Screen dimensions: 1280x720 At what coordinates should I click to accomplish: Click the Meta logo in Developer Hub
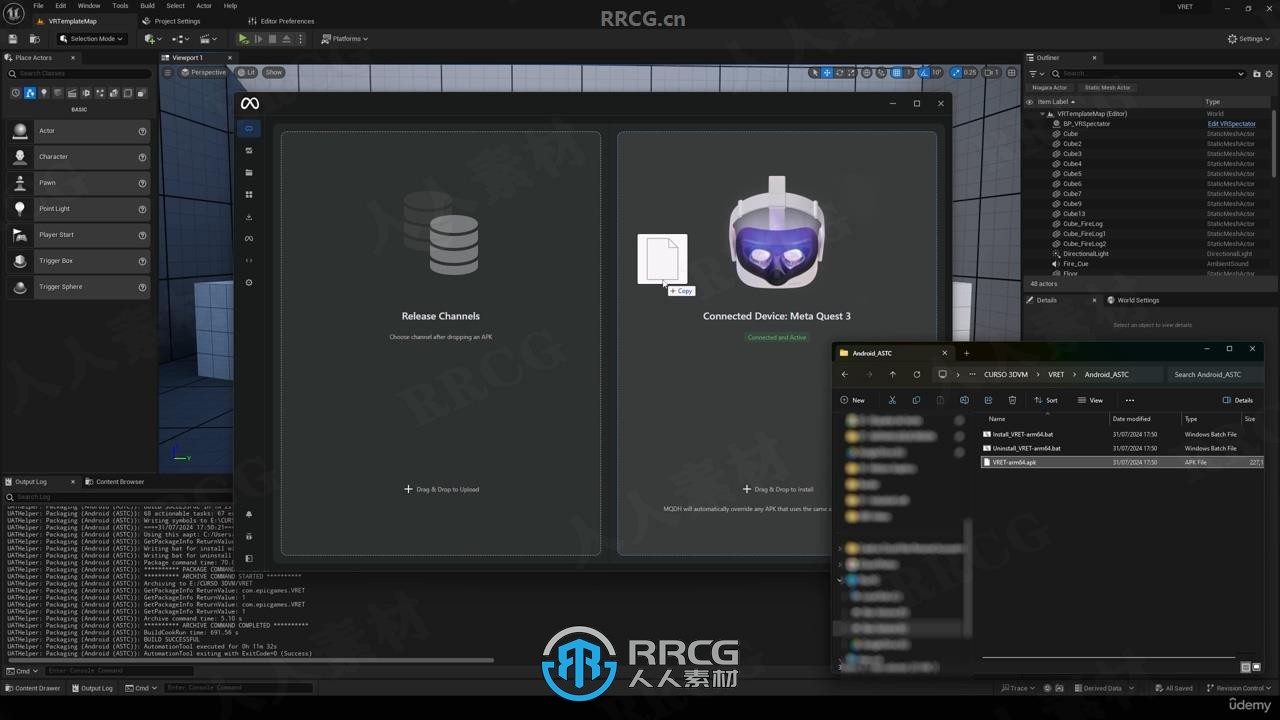click(x=250, y=104)
